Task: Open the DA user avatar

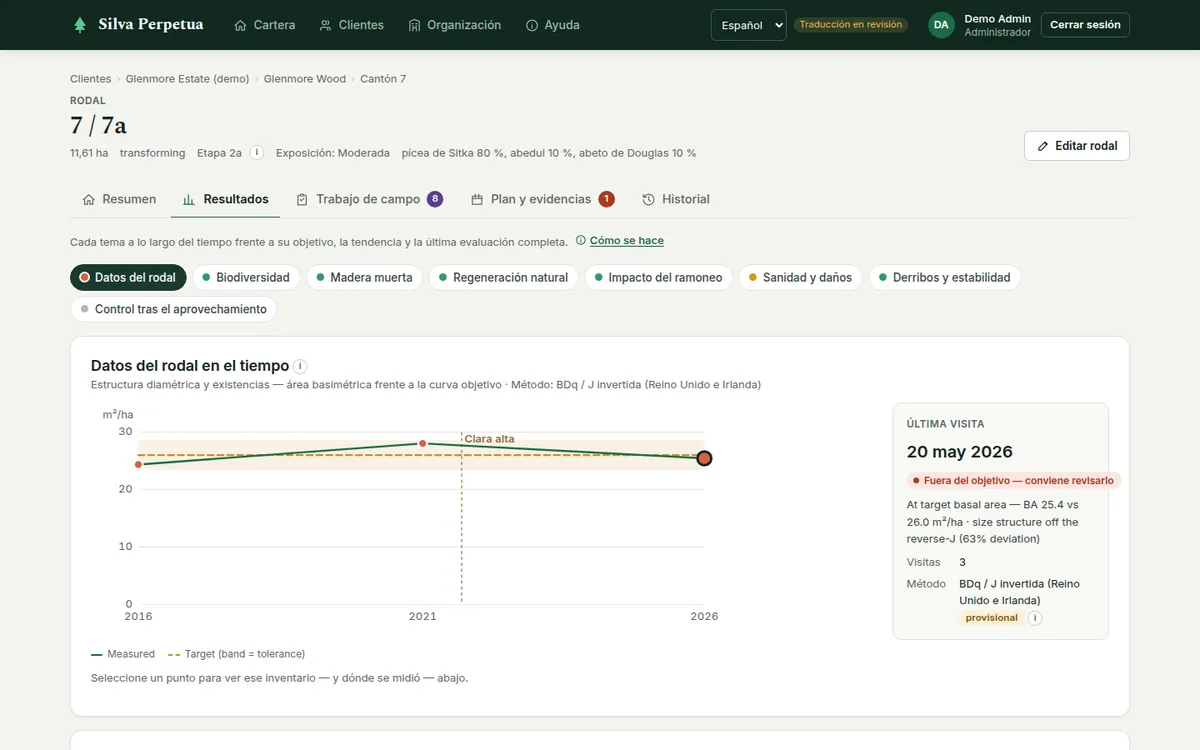Action: click(941, 25)
